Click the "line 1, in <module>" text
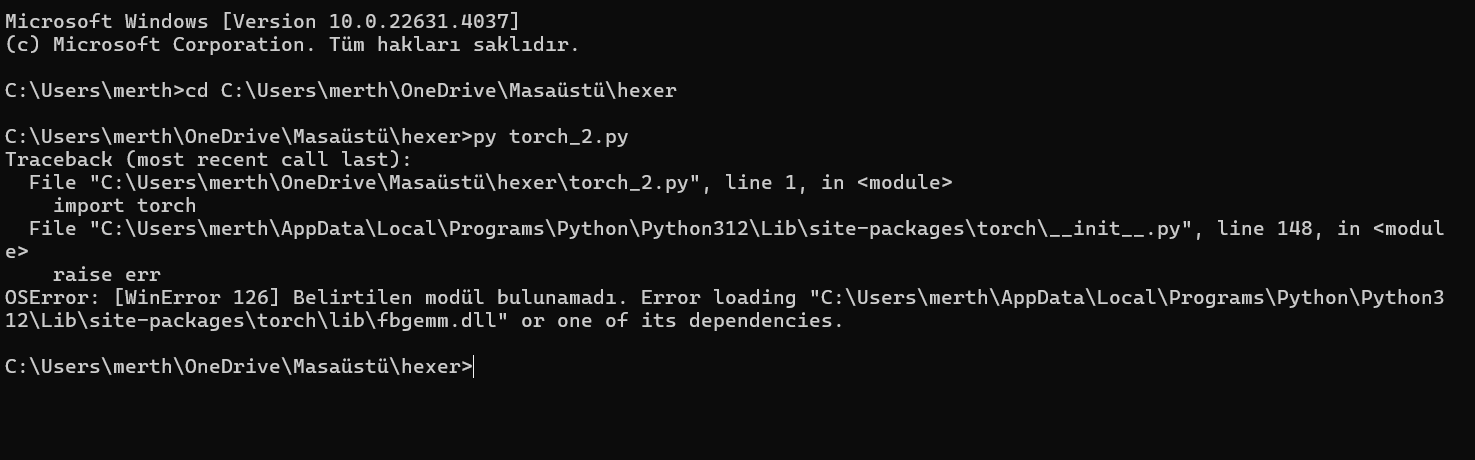 838,183
